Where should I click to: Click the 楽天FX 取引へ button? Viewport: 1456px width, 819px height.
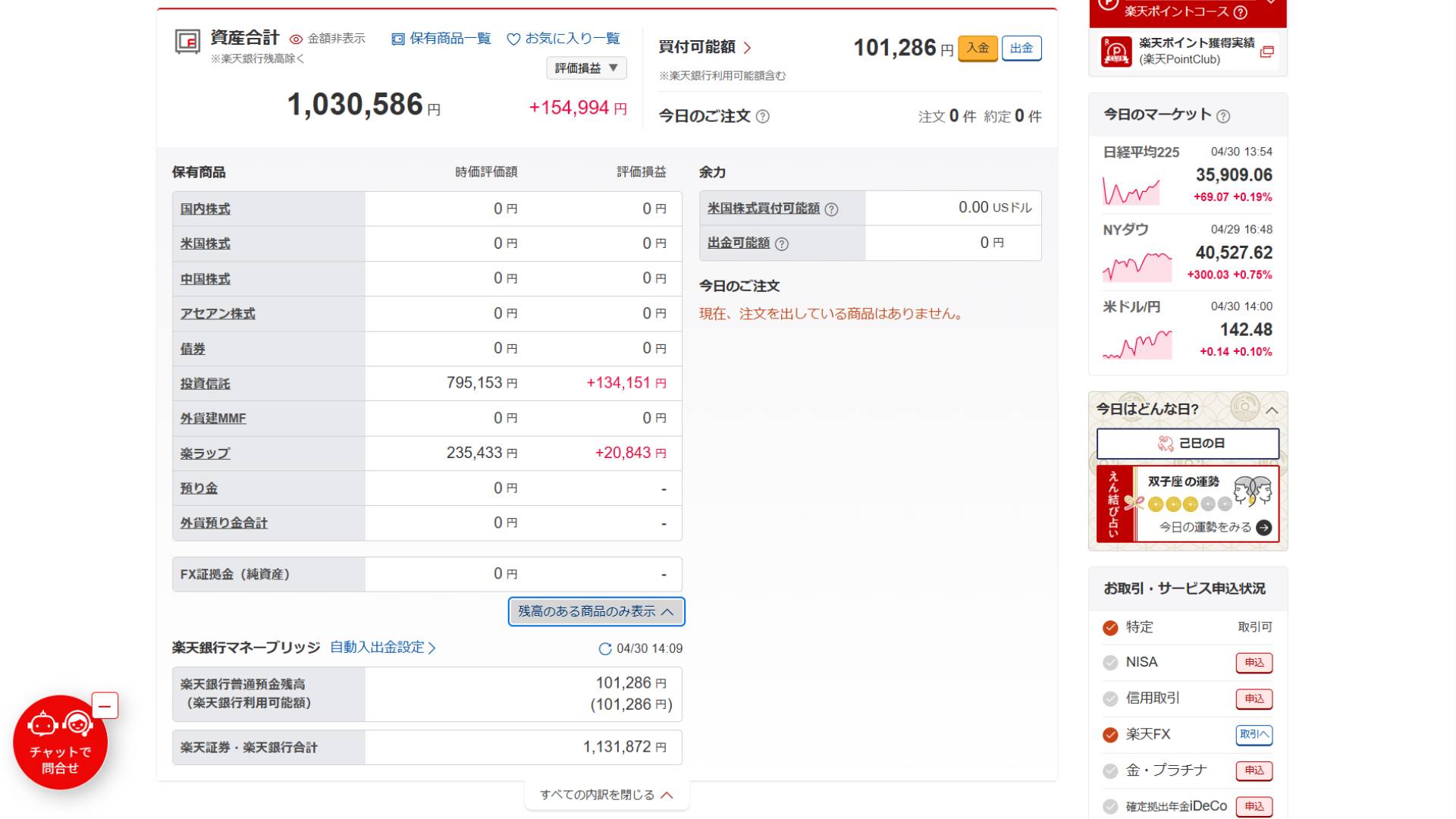[x=1254, y=735]
